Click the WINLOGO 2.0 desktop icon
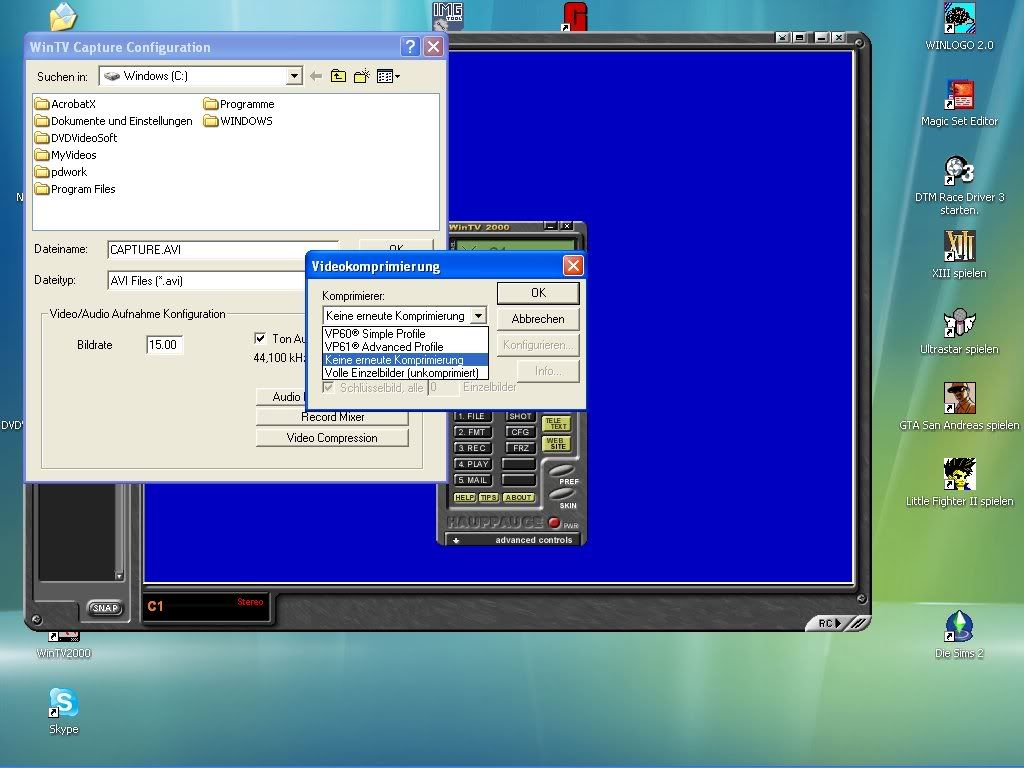 pos(959,27)
